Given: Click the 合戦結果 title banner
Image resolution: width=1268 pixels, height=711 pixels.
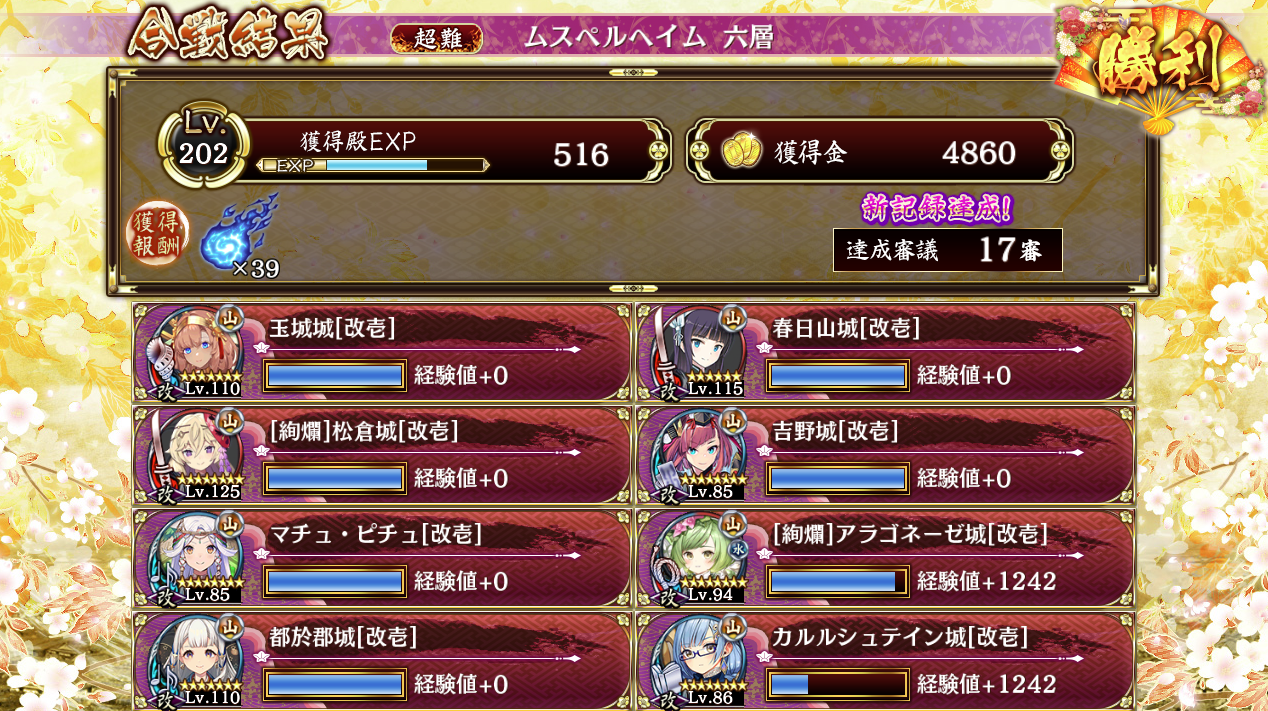Looking at the screenshot, I should point(228,35).
